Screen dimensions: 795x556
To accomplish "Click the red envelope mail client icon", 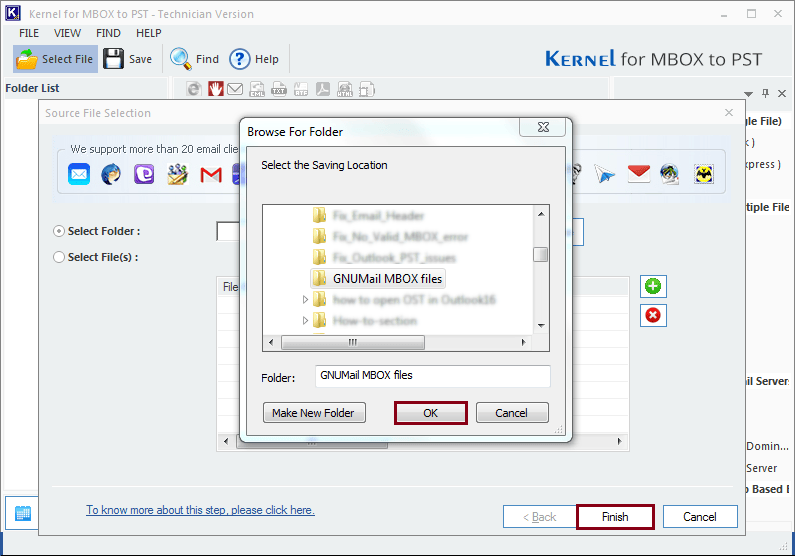I will (638, 174).
